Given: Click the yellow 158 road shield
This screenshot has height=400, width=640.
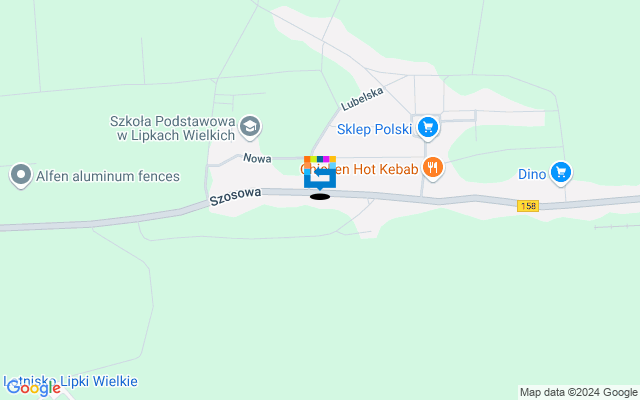Looking at the screenshot, I should pos(528,206).
